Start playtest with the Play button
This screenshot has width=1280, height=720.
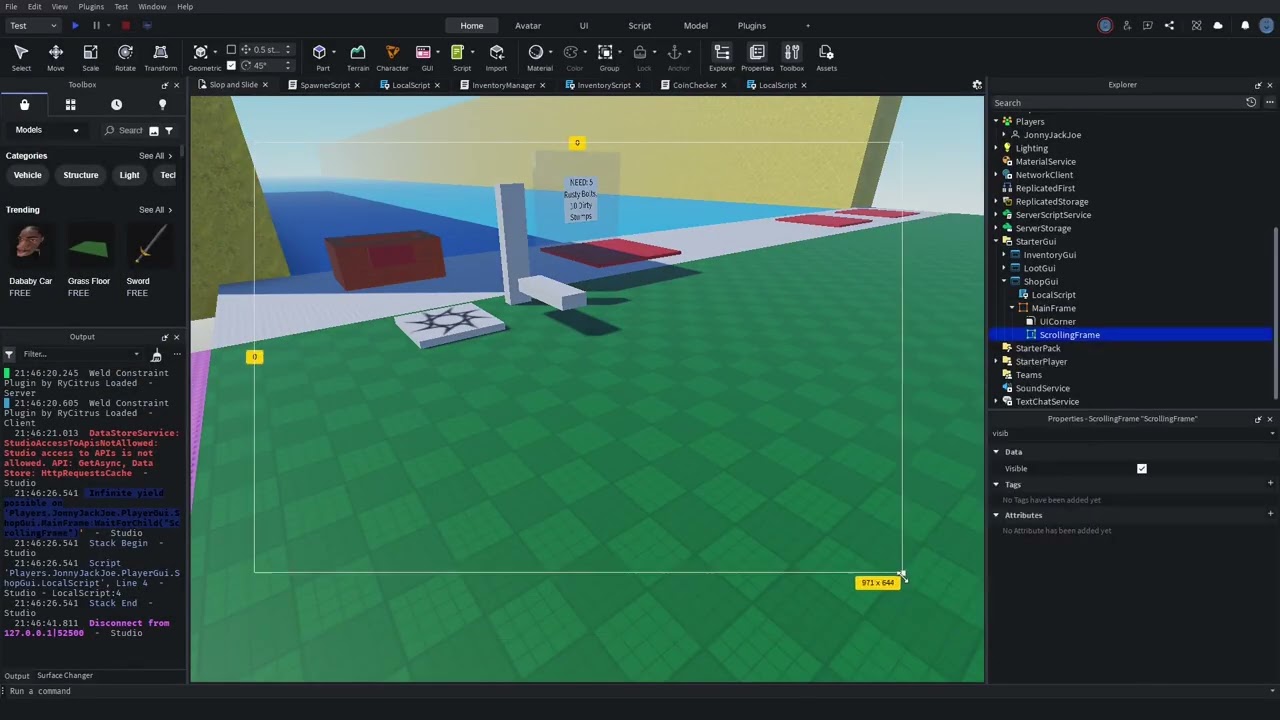(75, 25)
